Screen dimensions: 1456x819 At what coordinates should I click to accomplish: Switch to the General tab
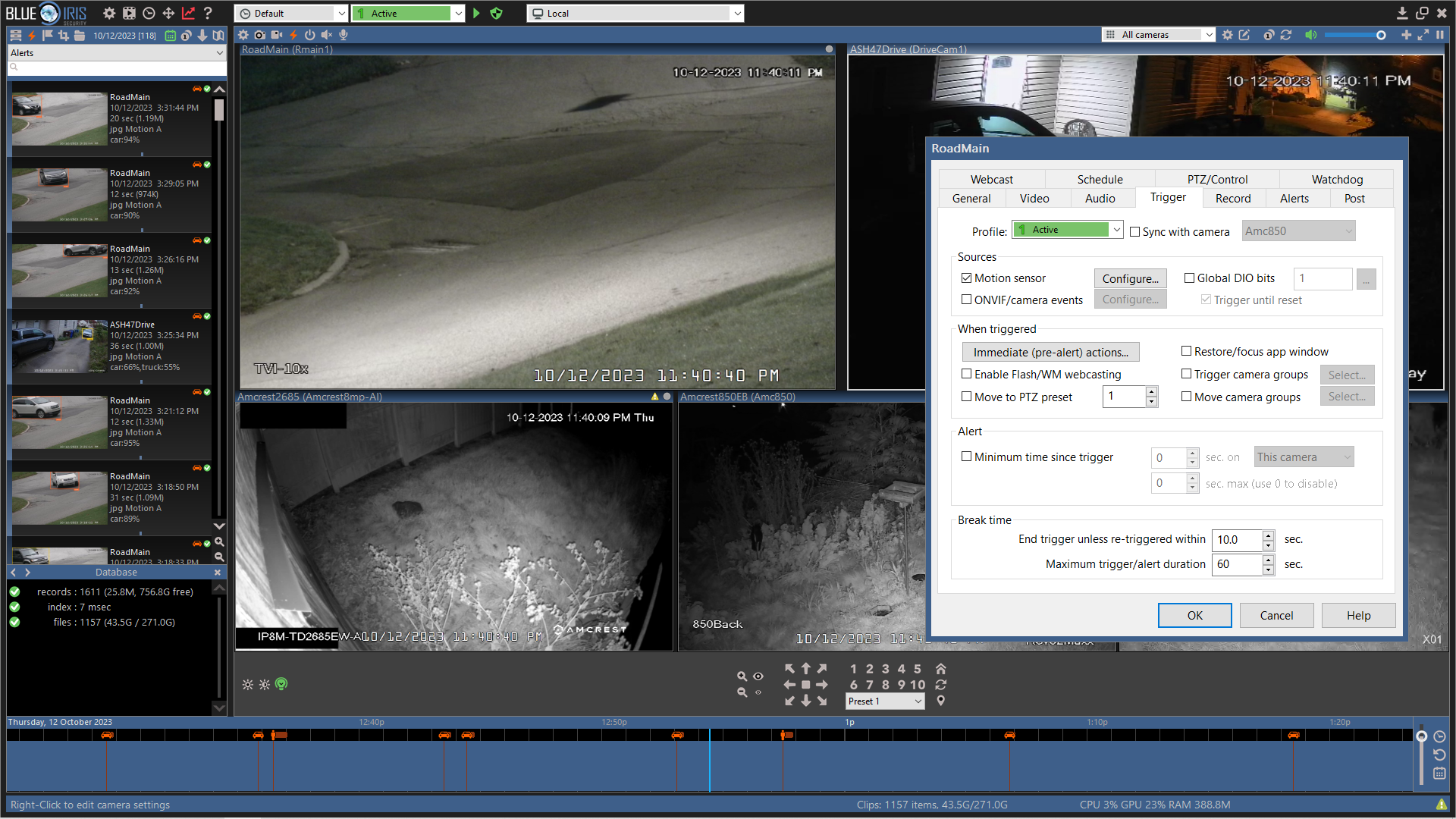[x=971, y=198]
